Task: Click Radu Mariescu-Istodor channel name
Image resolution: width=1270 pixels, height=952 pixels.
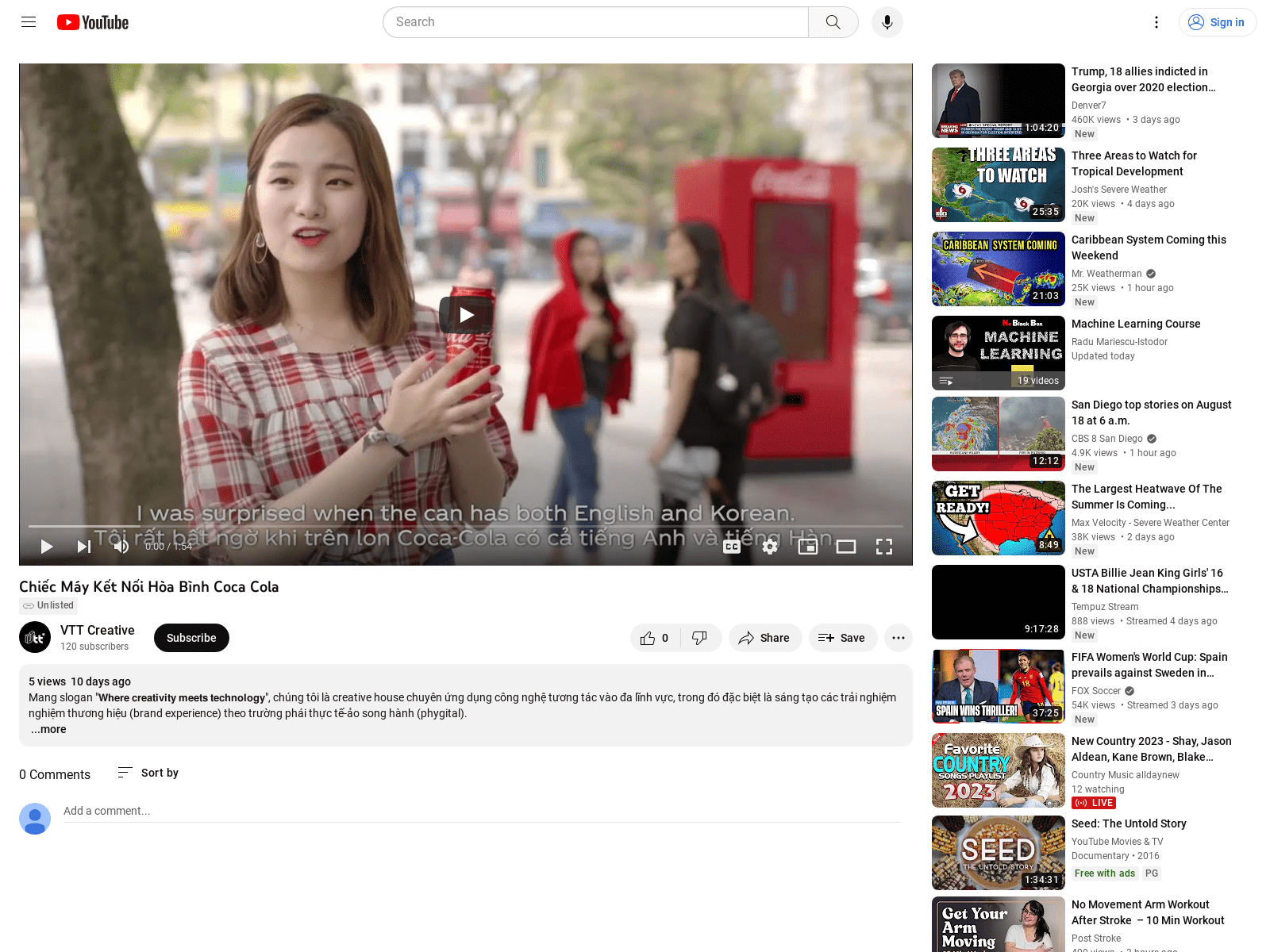Action: click(x=1119, y=342)
